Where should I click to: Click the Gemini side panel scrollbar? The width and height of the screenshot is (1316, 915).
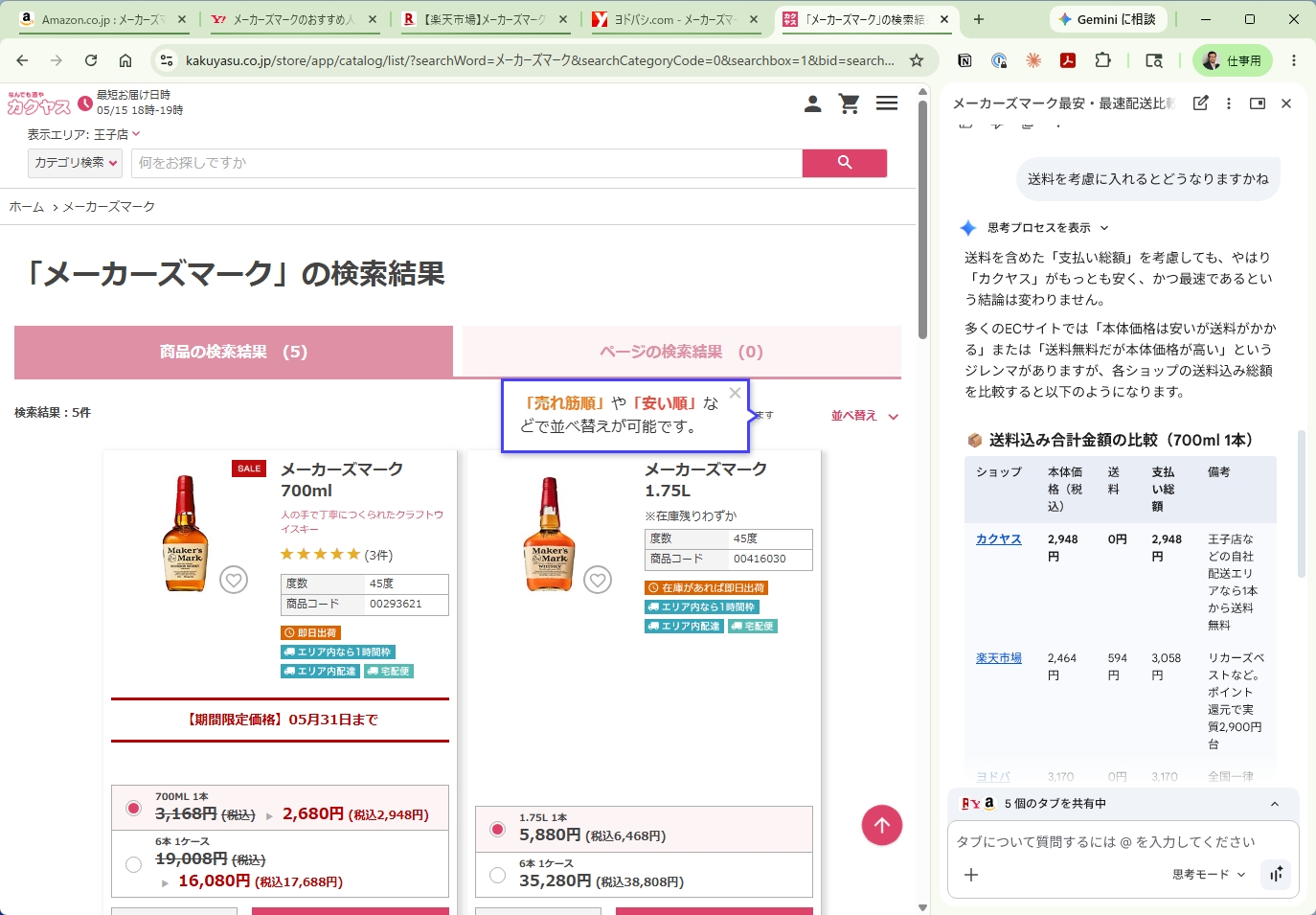[x=1301, y=503]
